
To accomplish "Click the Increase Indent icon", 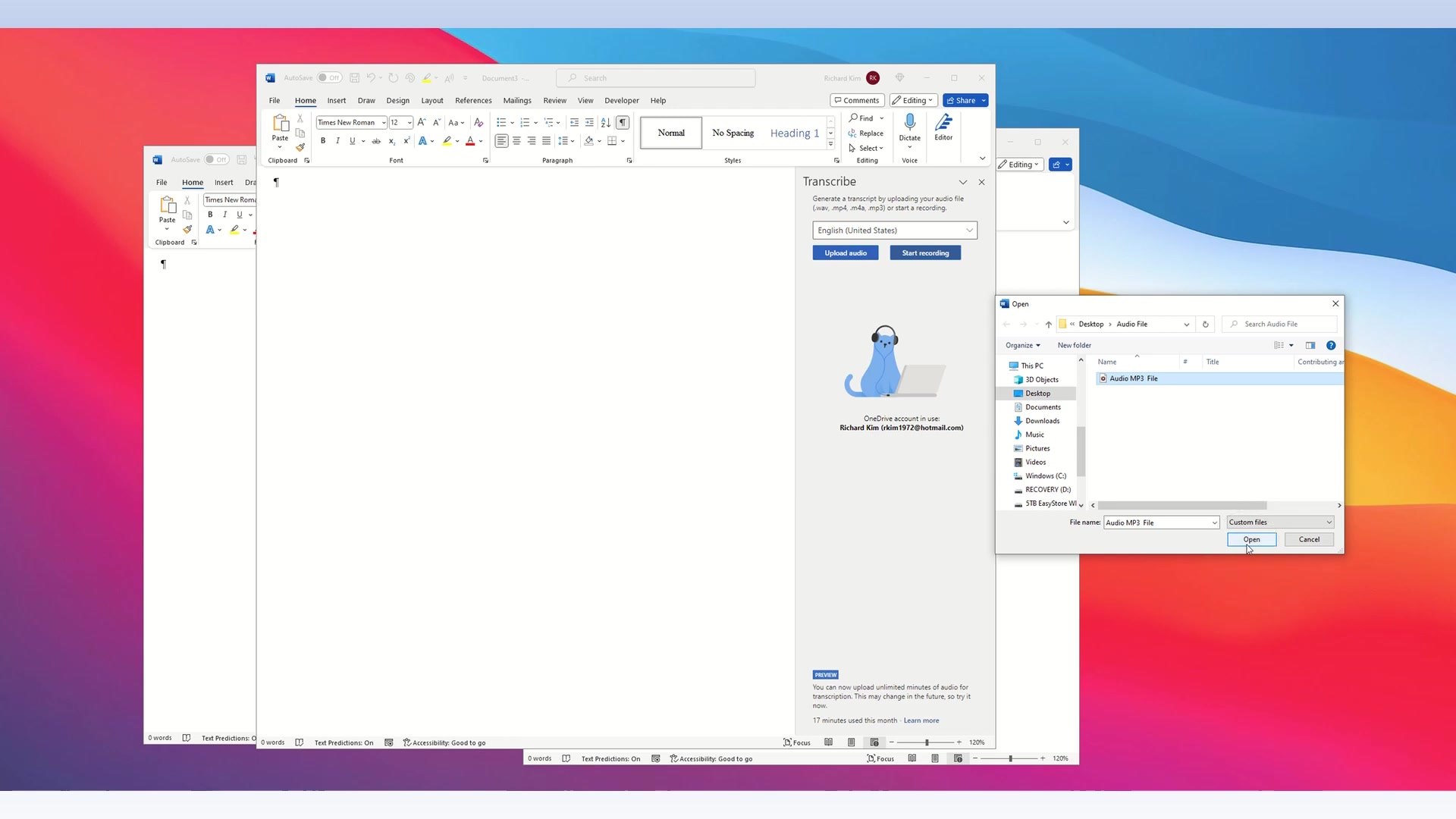I will [589, 122].
